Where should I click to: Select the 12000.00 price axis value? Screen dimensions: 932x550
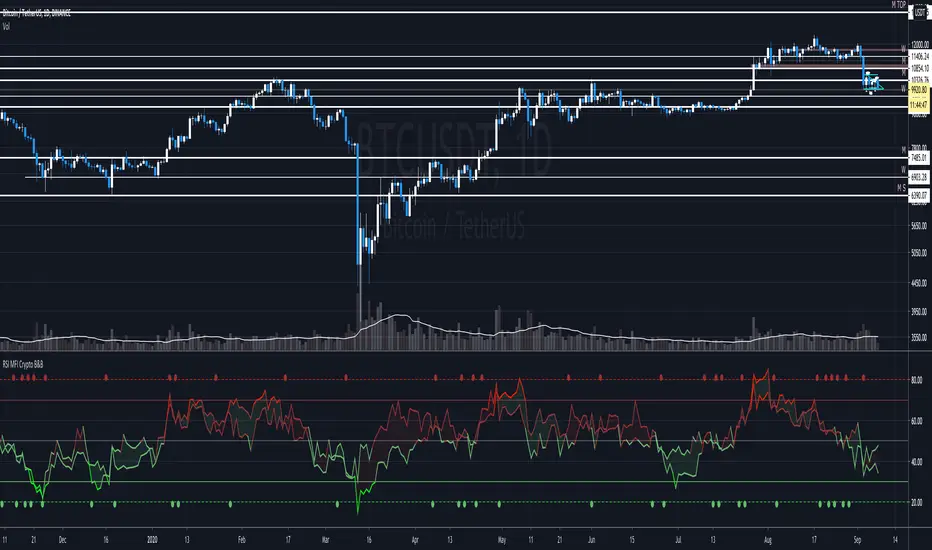pos(920,45)
